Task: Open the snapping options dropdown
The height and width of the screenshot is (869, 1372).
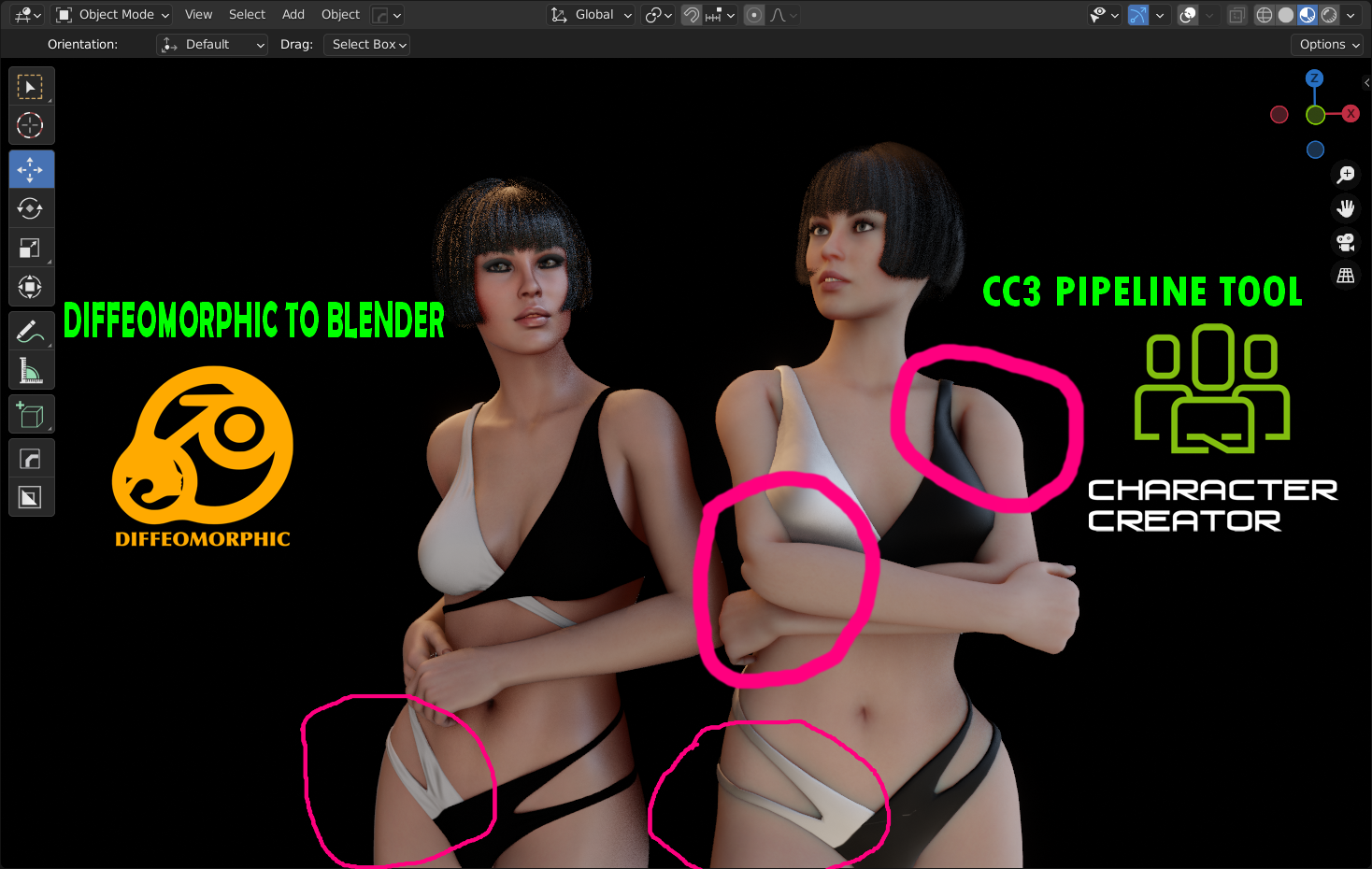Action: (x=721, y=15)
